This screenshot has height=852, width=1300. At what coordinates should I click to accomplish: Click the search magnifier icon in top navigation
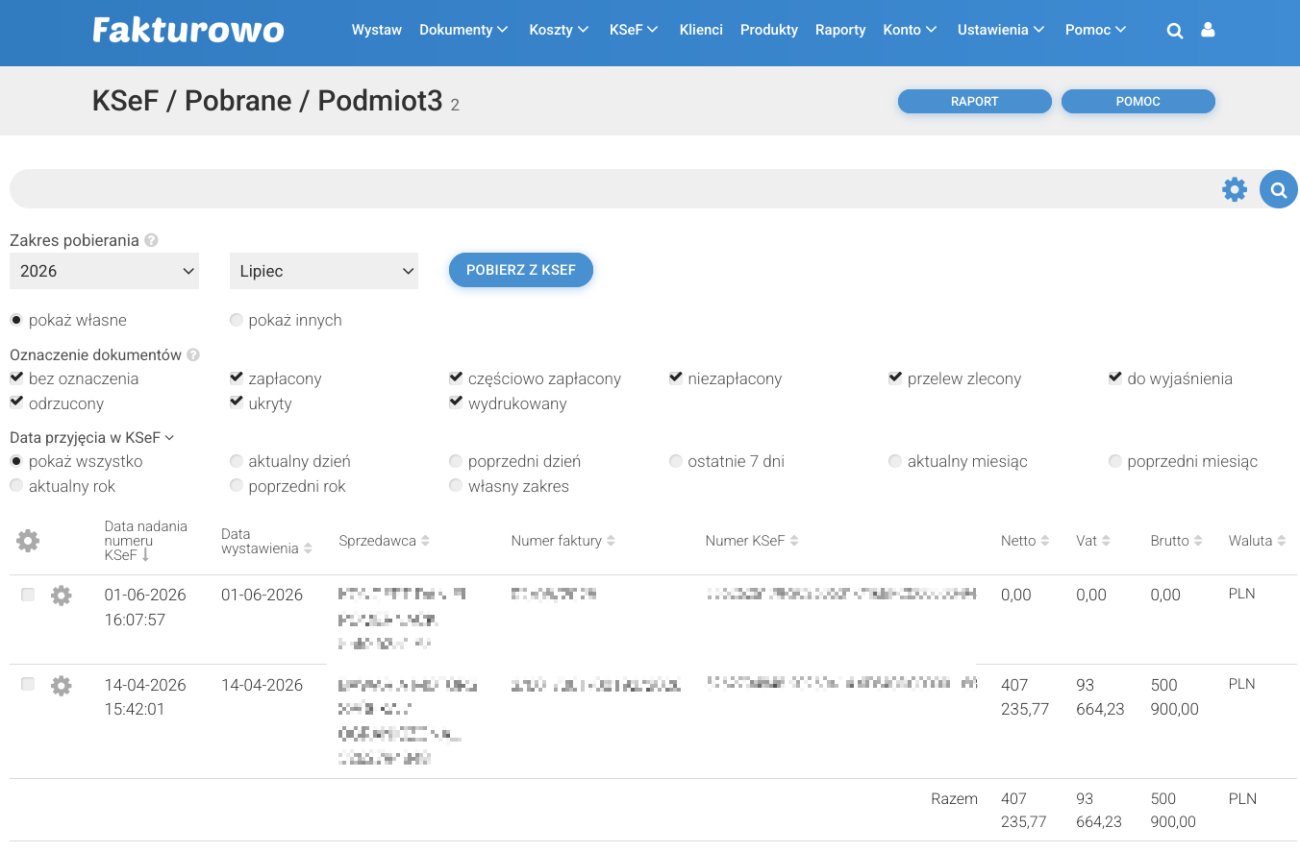(x=1175, y=30)
